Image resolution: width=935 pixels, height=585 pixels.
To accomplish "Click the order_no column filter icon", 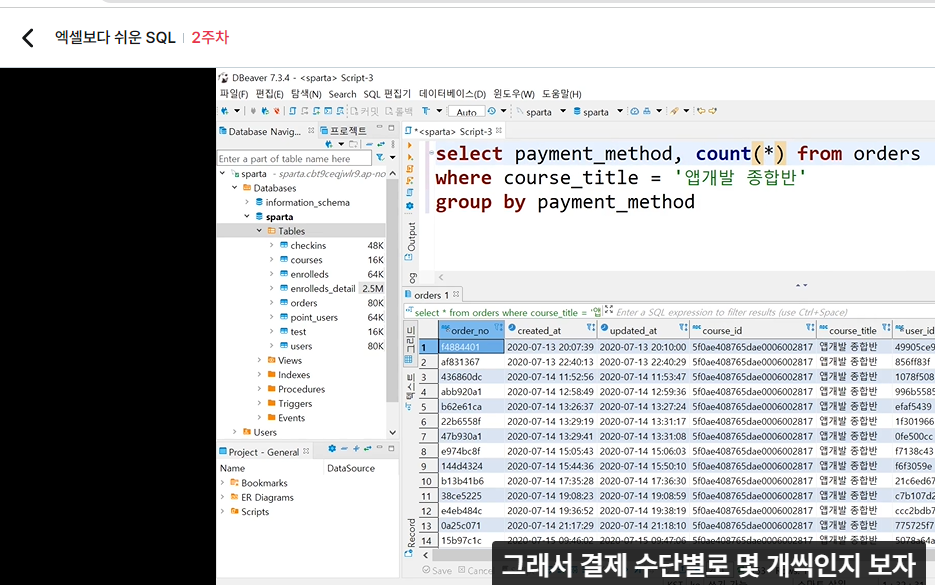I will point(499,327).
